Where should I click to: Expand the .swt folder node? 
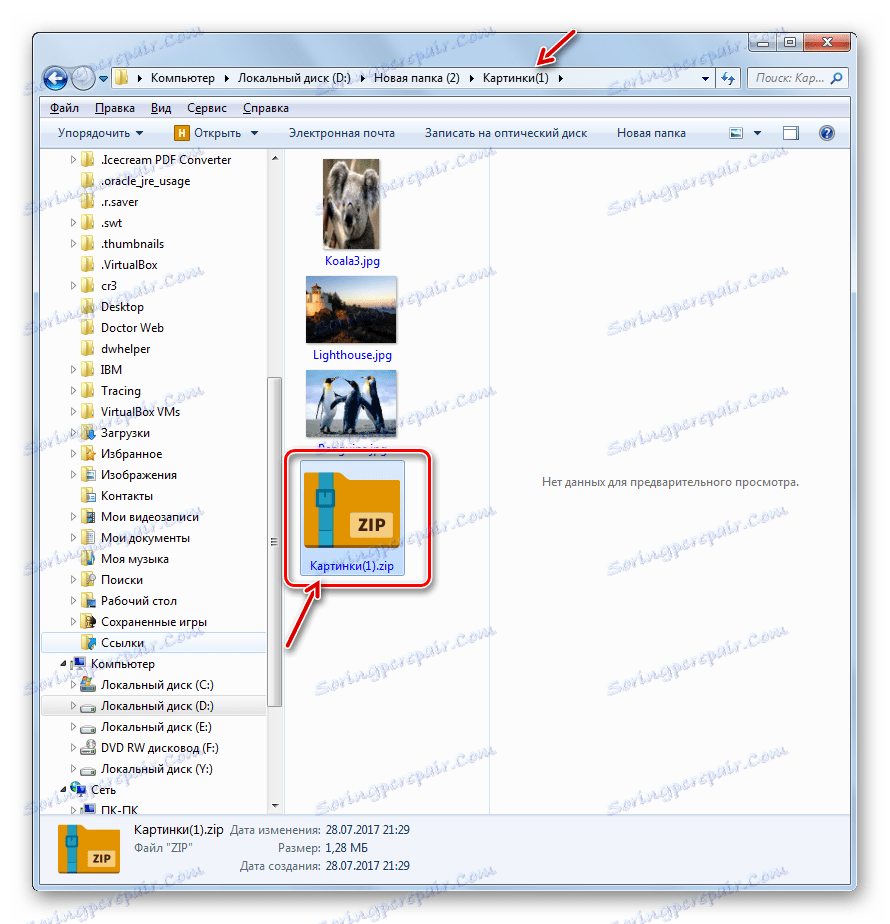[73, 223]
